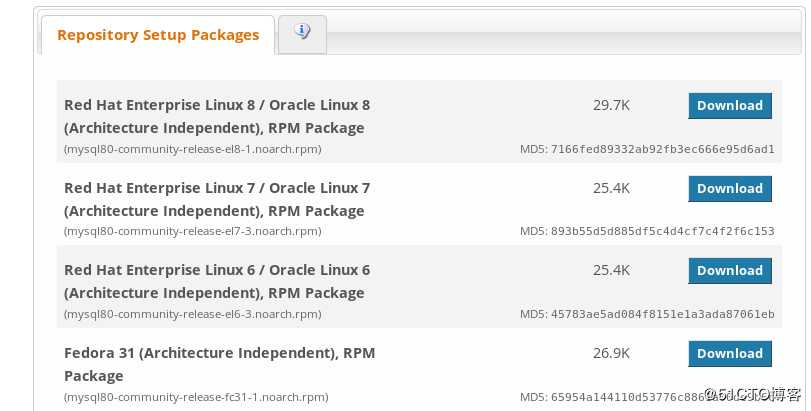The width and height of the screenshot is (811, 411).
Task: Select MD5 hash 45783ae5ad084f8151e1a3ada87061eb
Action: [663, 314]
